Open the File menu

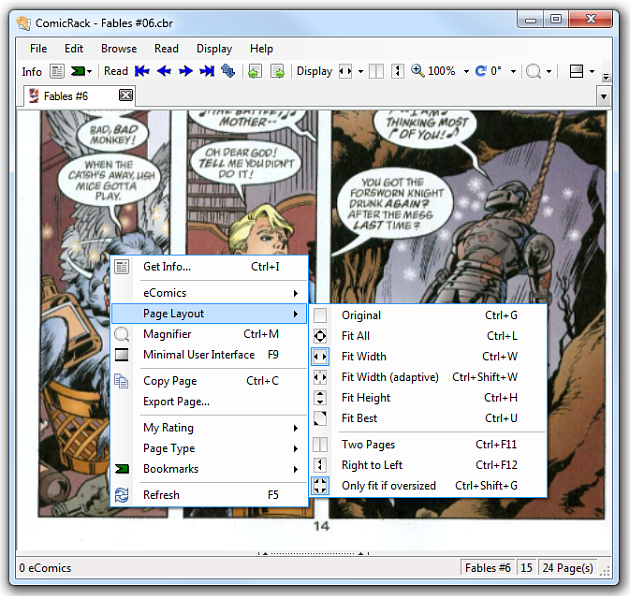[39, 49]
